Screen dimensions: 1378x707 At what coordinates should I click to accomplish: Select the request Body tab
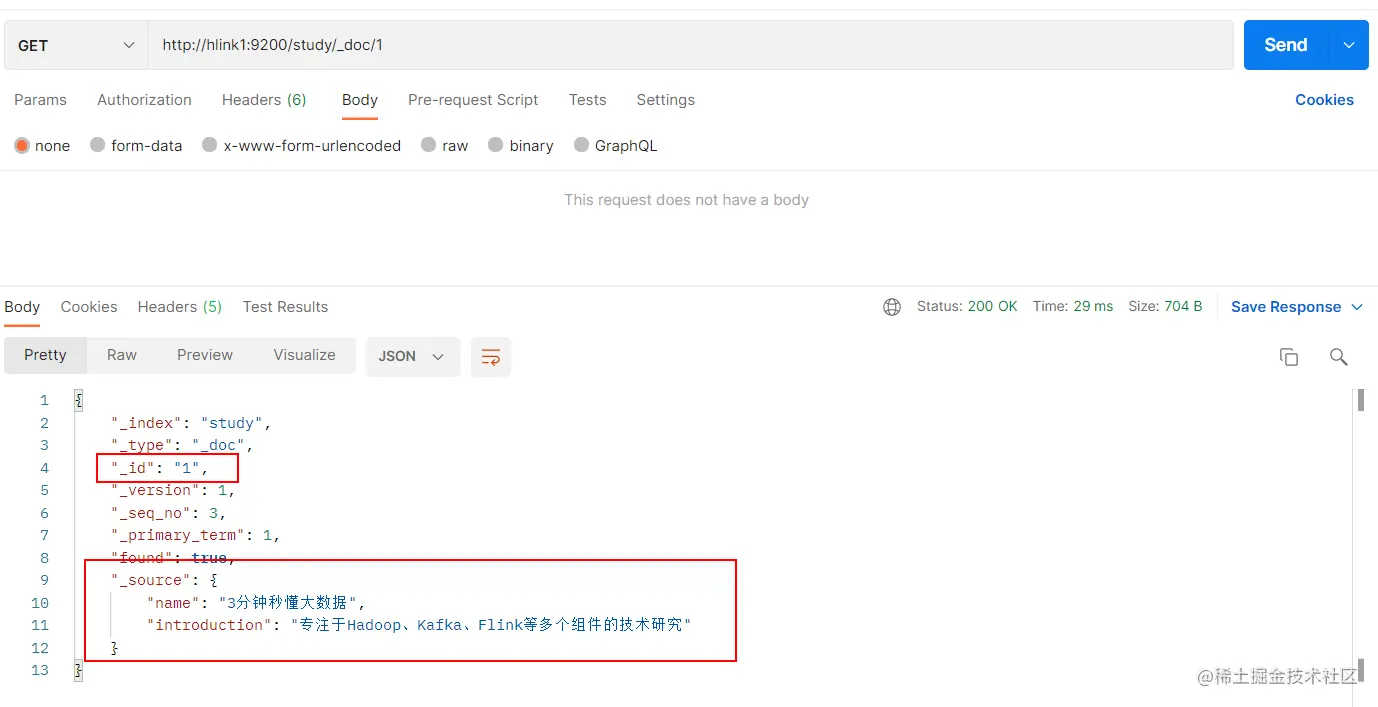(x=360, y=100)
